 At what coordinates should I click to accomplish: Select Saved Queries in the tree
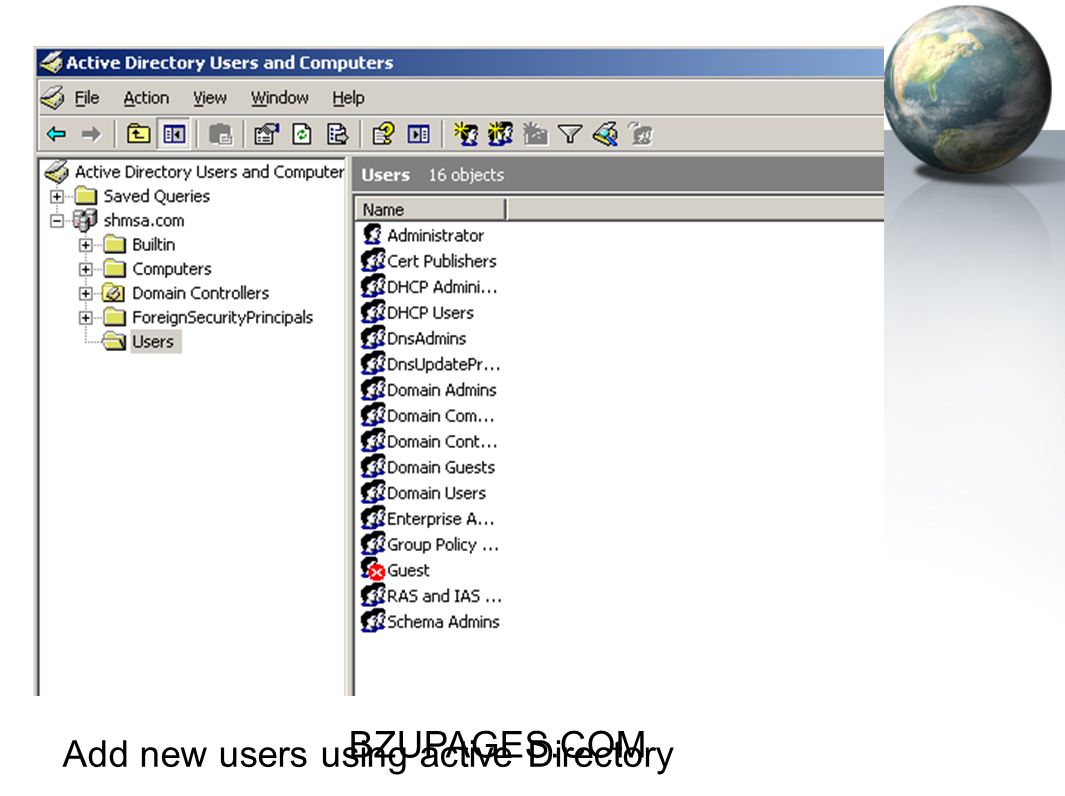click(x=157, y=196)
